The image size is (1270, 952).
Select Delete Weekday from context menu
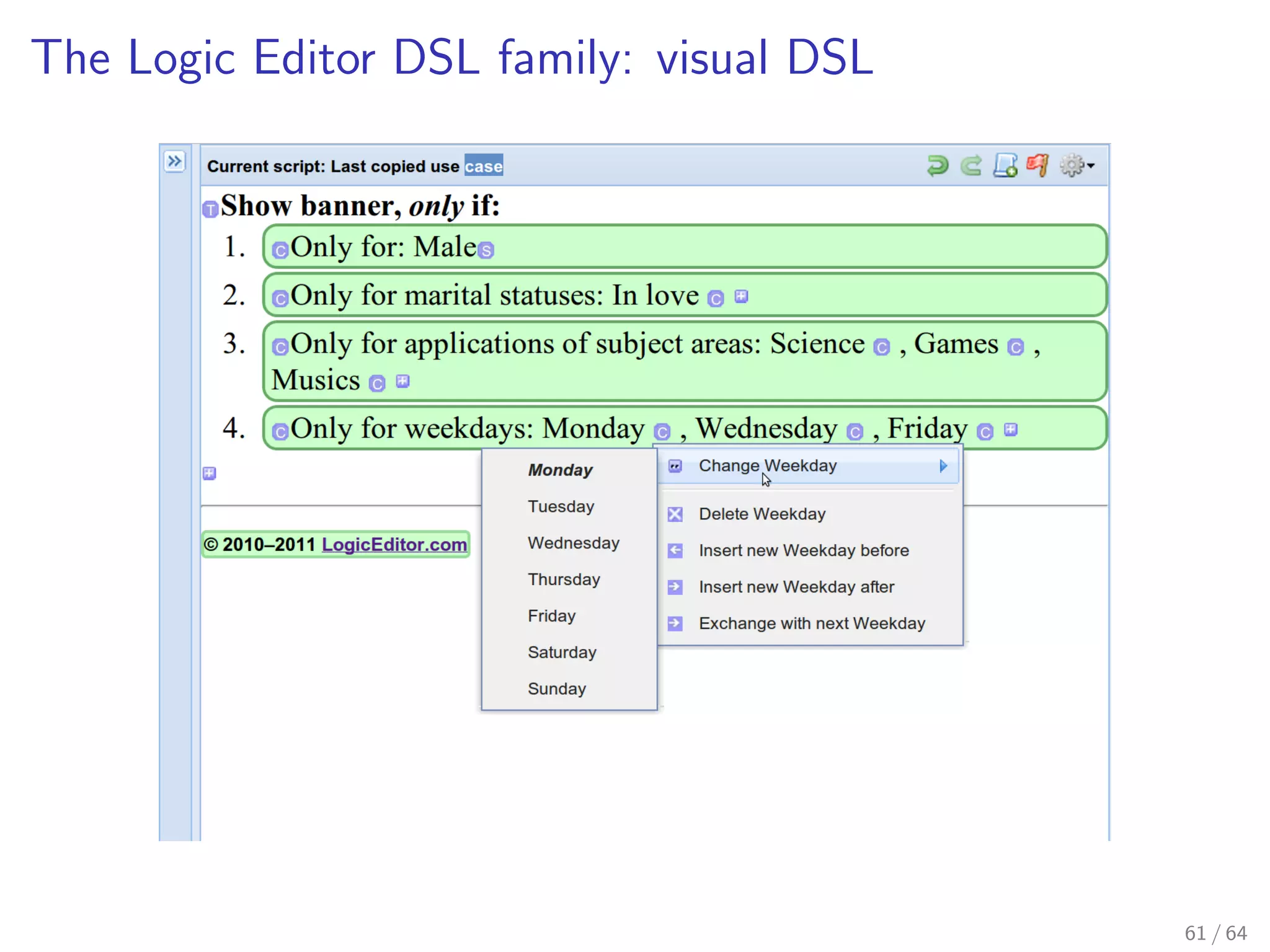pos(762,514)
